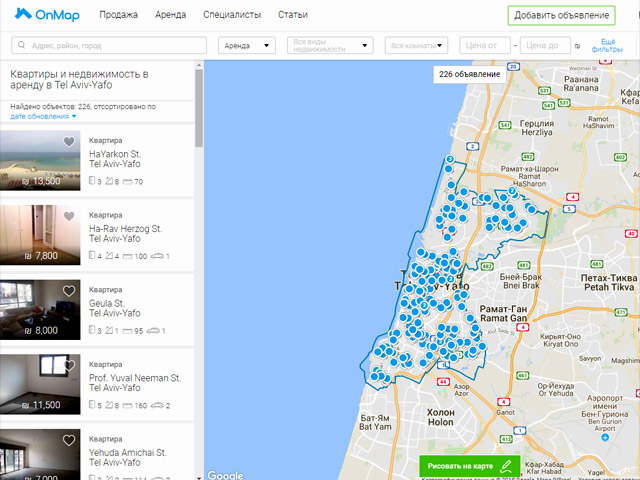The height and width of the screenshot is (480, 640).
Task: Click the ₪ 11,500 price label
Action: click(x=41, y=405)
